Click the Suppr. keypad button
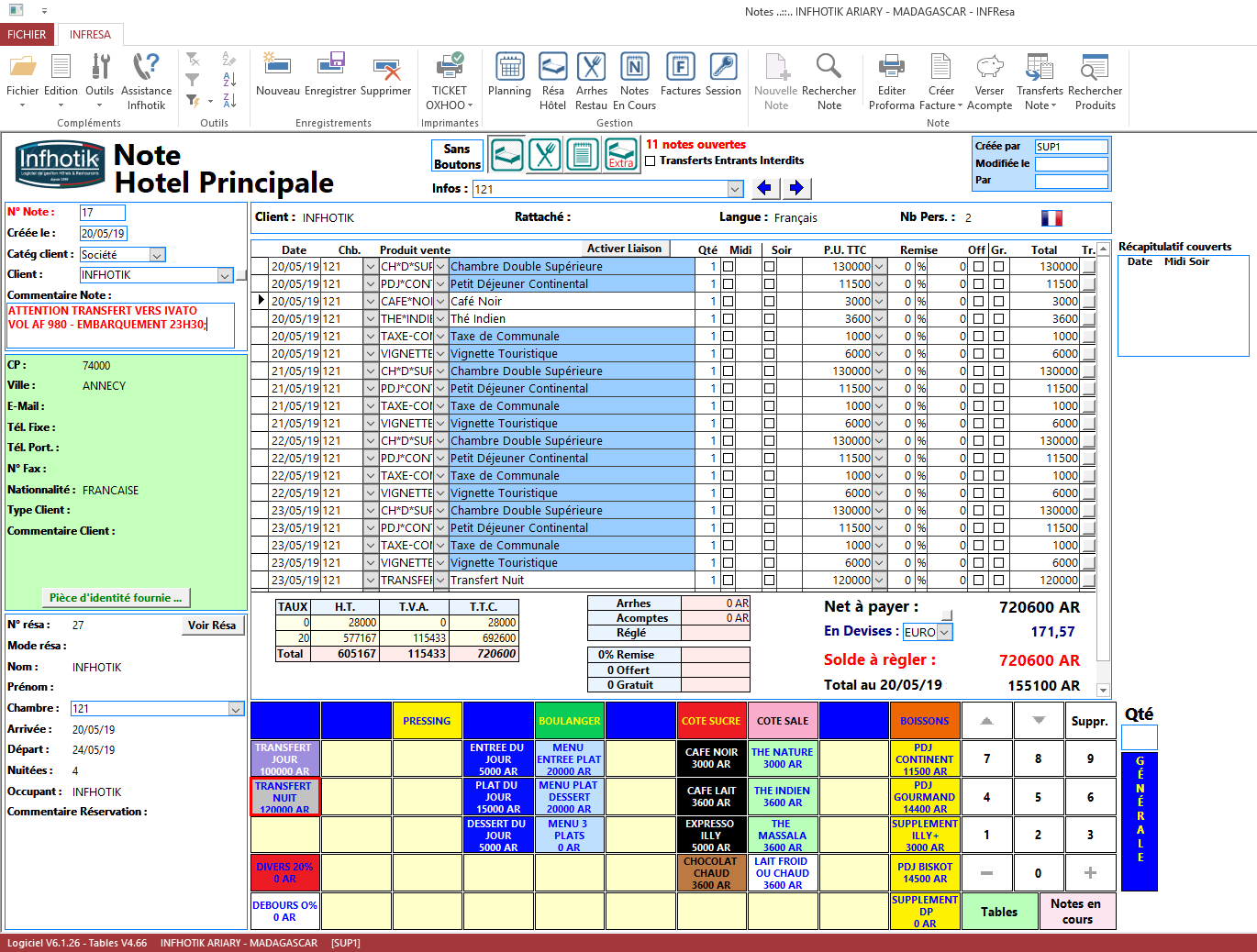Viewport: 1257px width, 952px height. [x=1090, y=721]
